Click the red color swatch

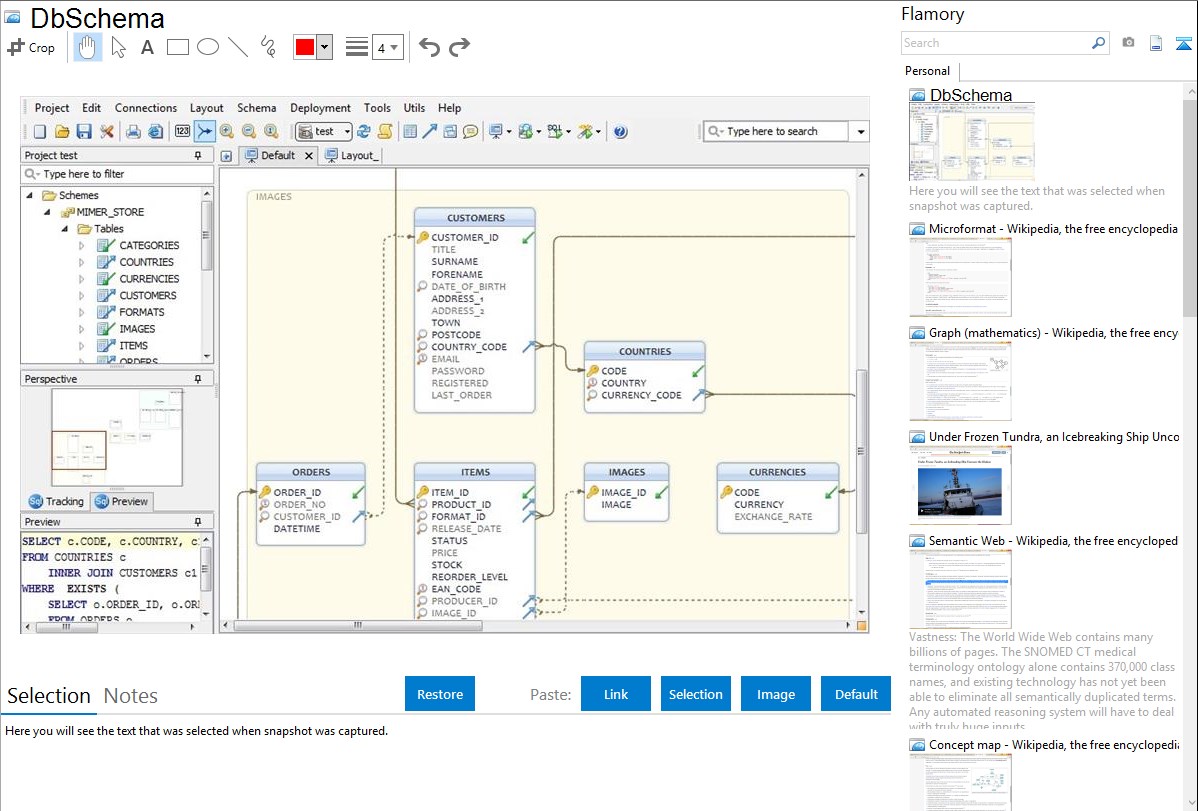[305, 47]
